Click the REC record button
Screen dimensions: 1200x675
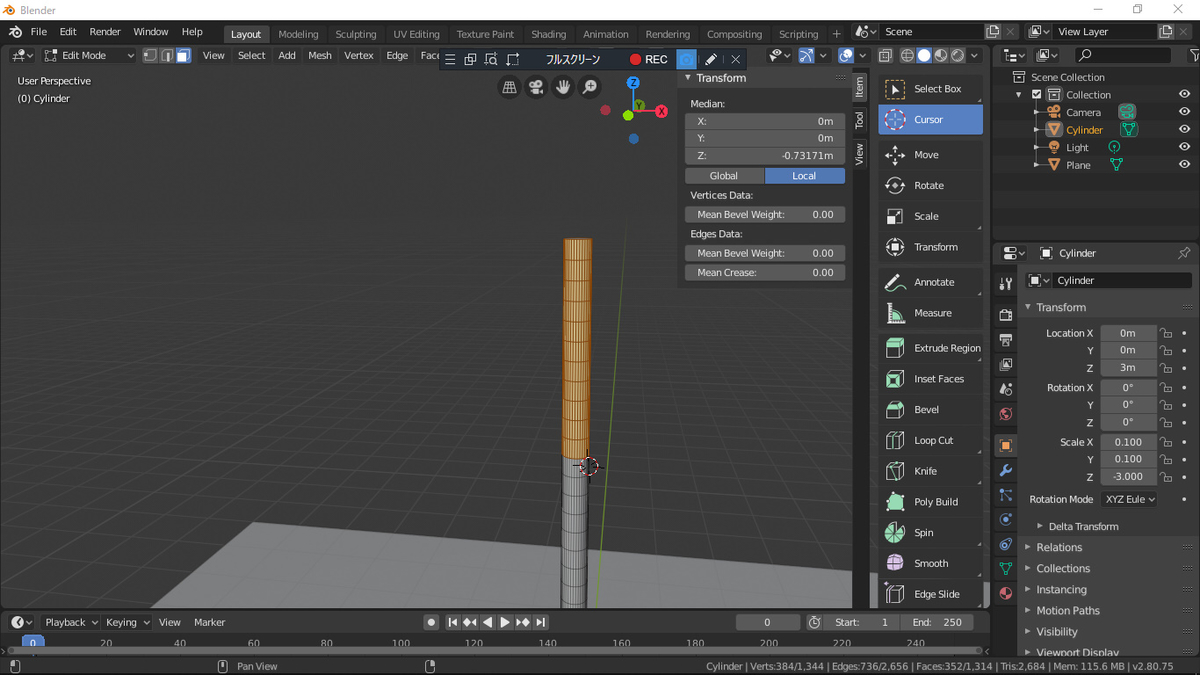click(x=648, y=60)
